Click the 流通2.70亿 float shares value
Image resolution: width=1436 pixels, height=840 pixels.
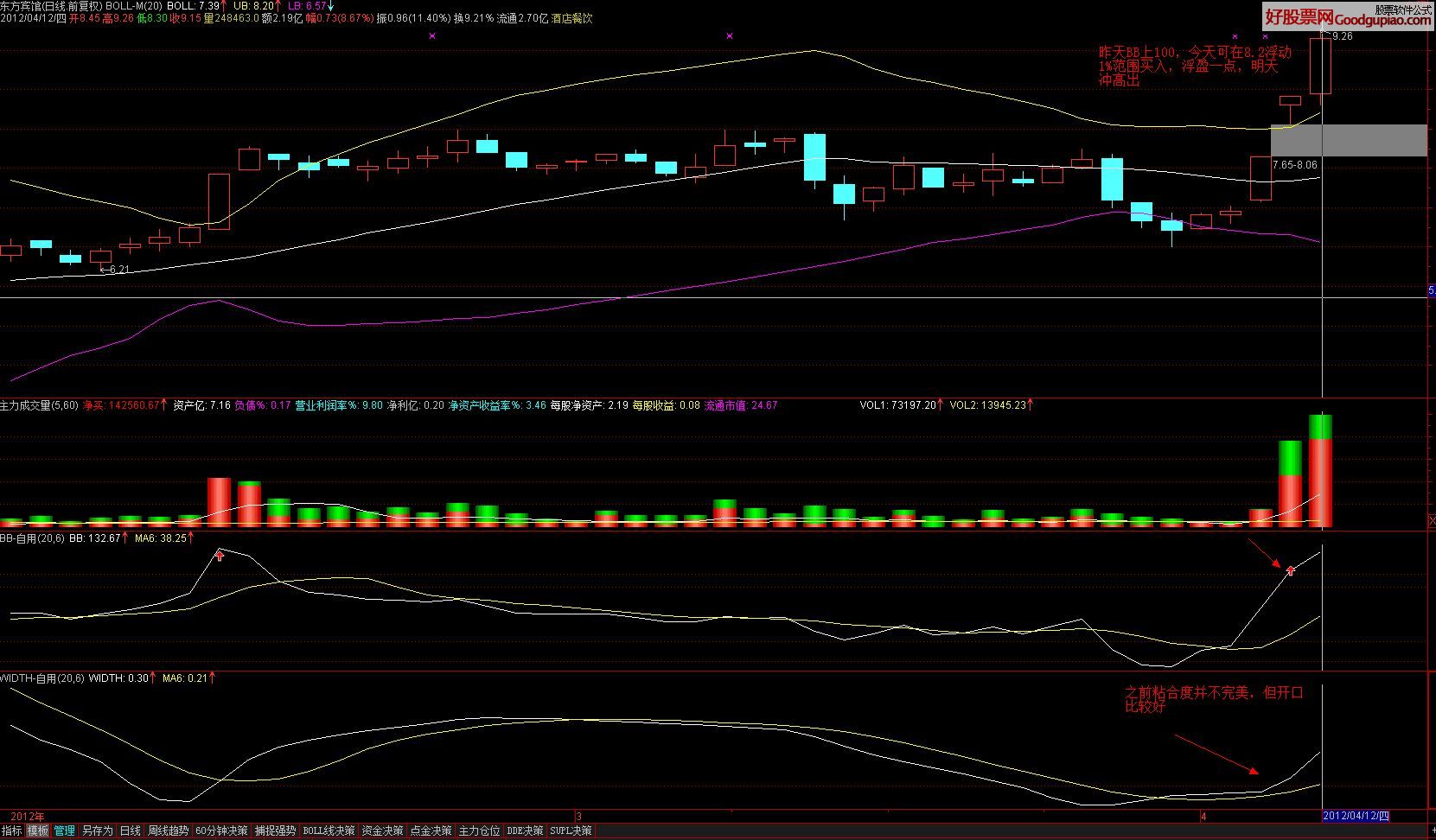[523, 17]
